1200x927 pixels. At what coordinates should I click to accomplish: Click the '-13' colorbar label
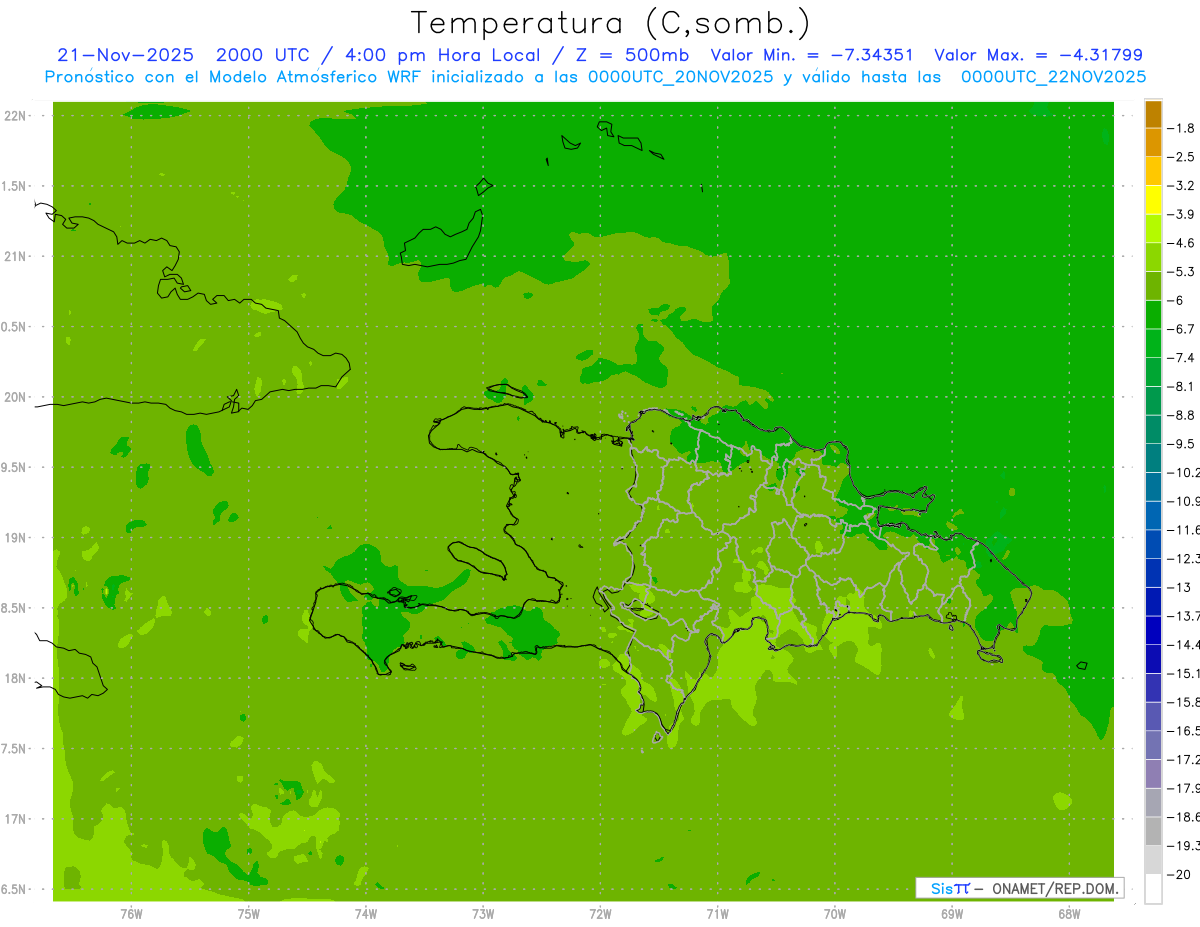[1179, 587]
